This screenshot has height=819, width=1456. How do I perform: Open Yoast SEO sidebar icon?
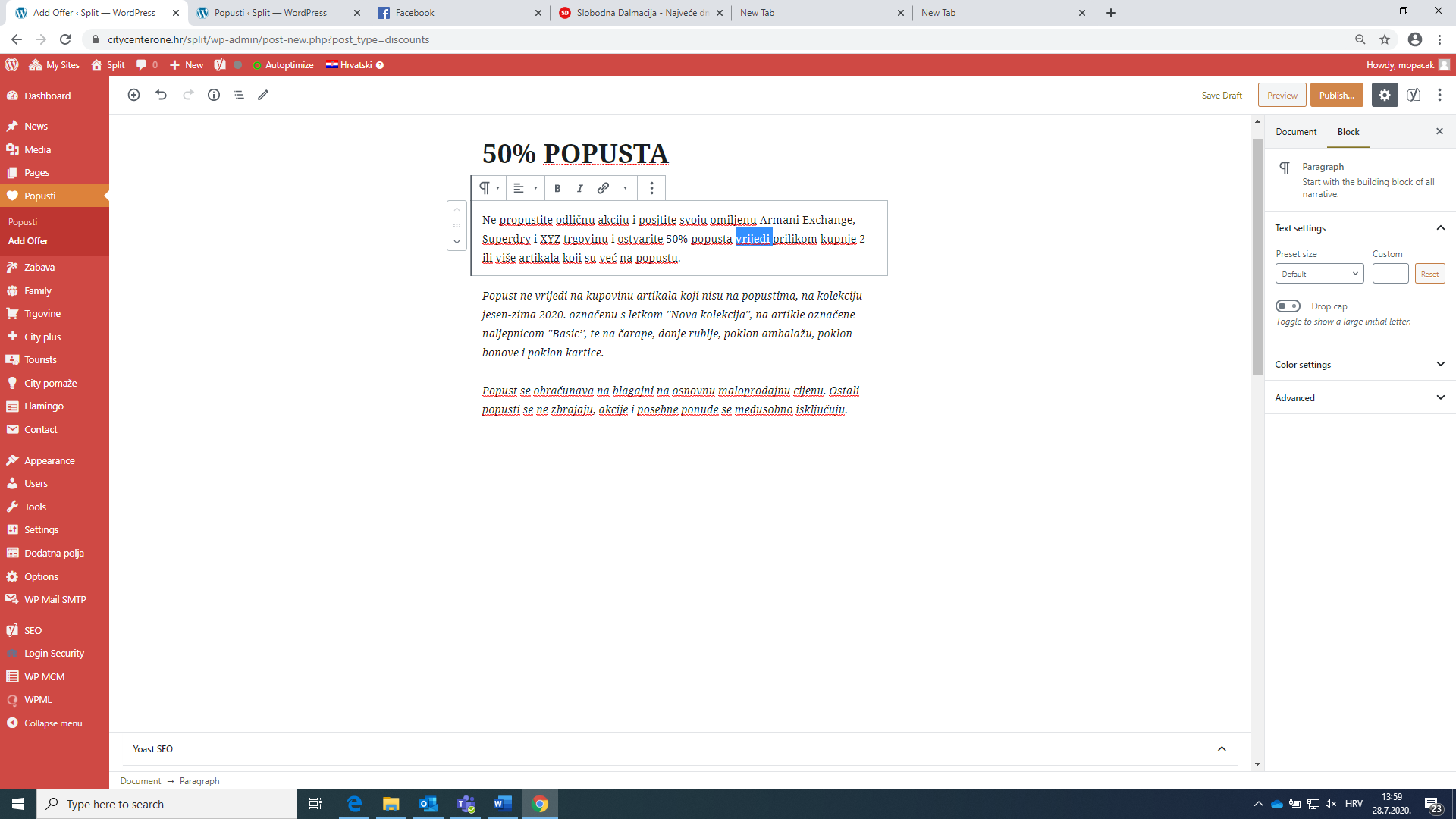click(x=1414, y=95)
